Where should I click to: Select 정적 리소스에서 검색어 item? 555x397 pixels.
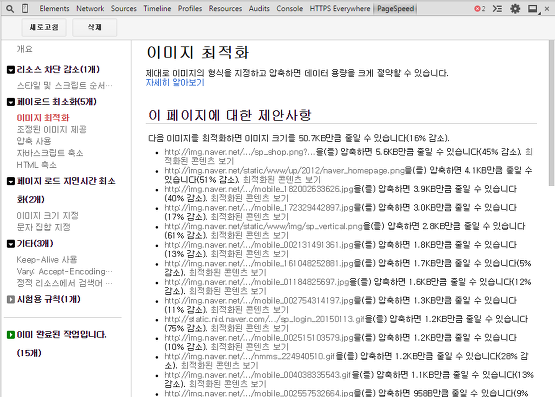point(64,283)
